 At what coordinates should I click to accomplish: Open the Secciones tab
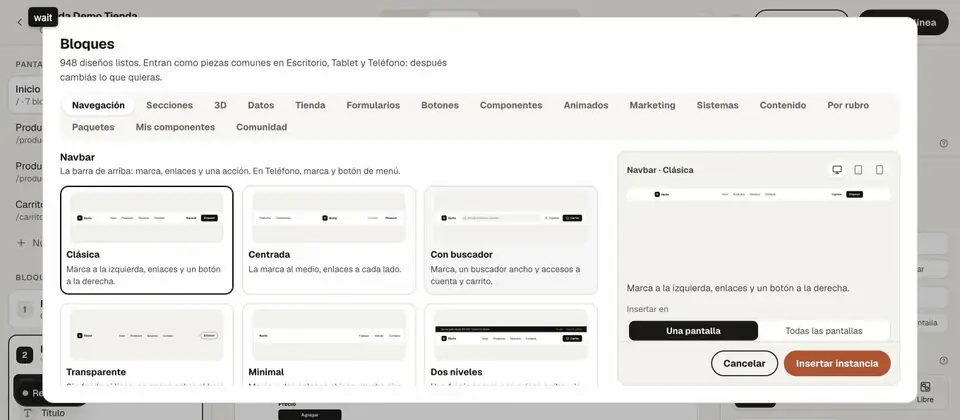tap(170, 105)
